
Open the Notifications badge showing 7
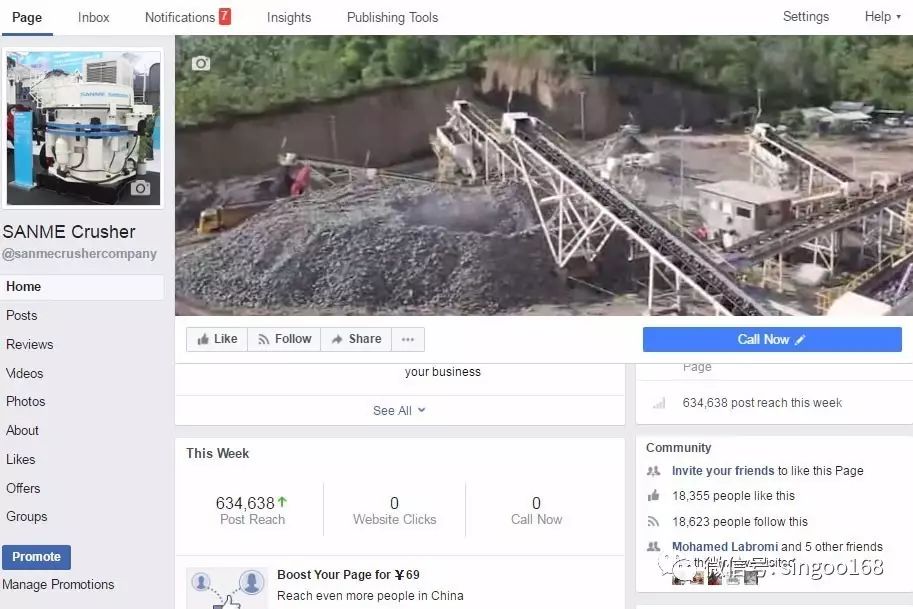[x=224, y=16]
